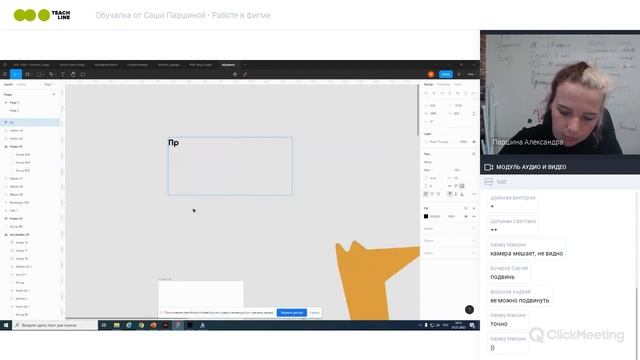Open the Figma help button

[x=469, y=310]
